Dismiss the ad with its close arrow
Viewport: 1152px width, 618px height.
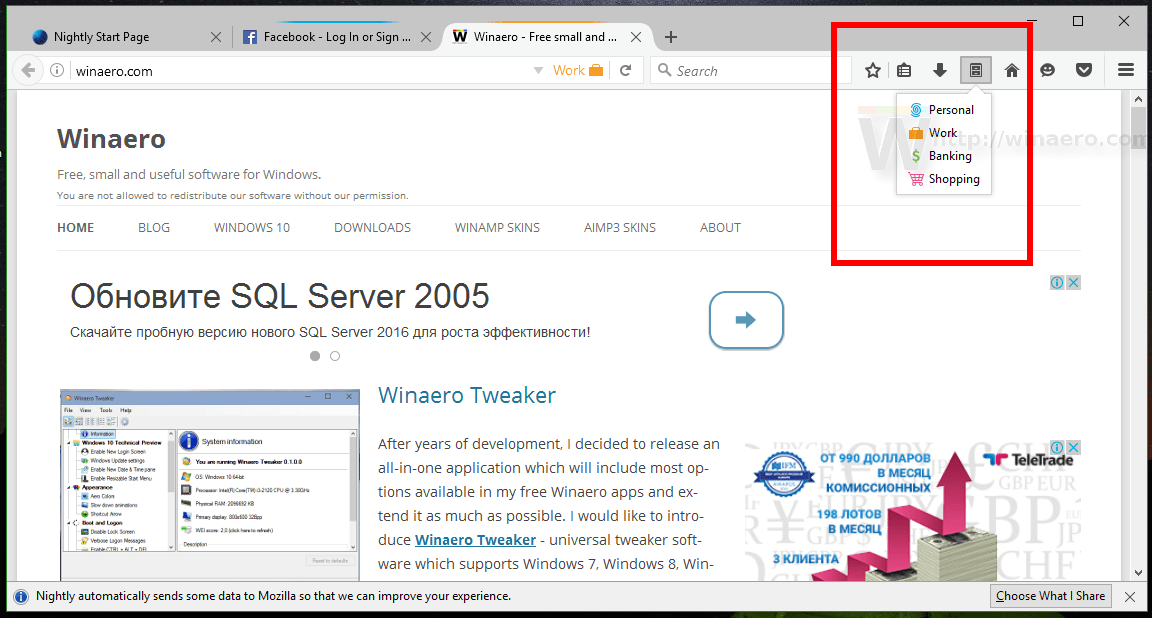[1073, 283]
